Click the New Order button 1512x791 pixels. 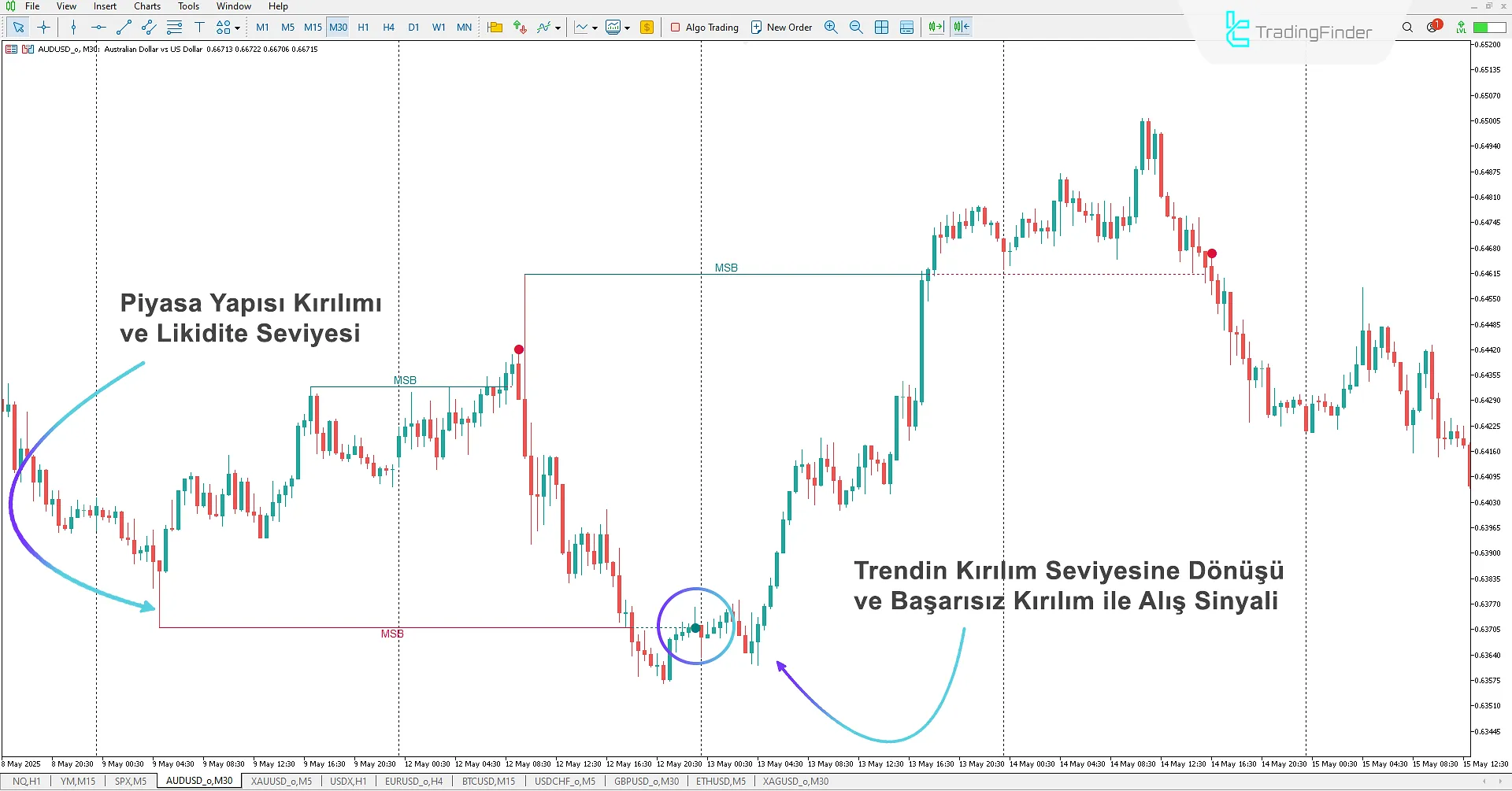pyautogui.click(x=780, y=27)
